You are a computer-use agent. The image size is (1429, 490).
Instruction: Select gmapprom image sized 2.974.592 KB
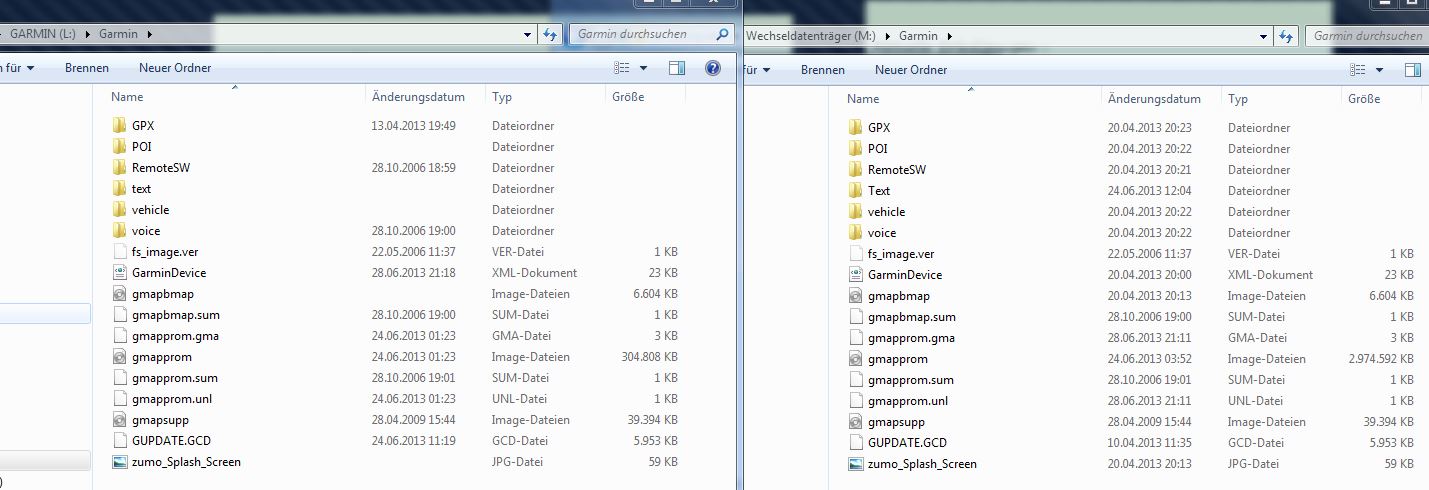[x=898, y=359]
